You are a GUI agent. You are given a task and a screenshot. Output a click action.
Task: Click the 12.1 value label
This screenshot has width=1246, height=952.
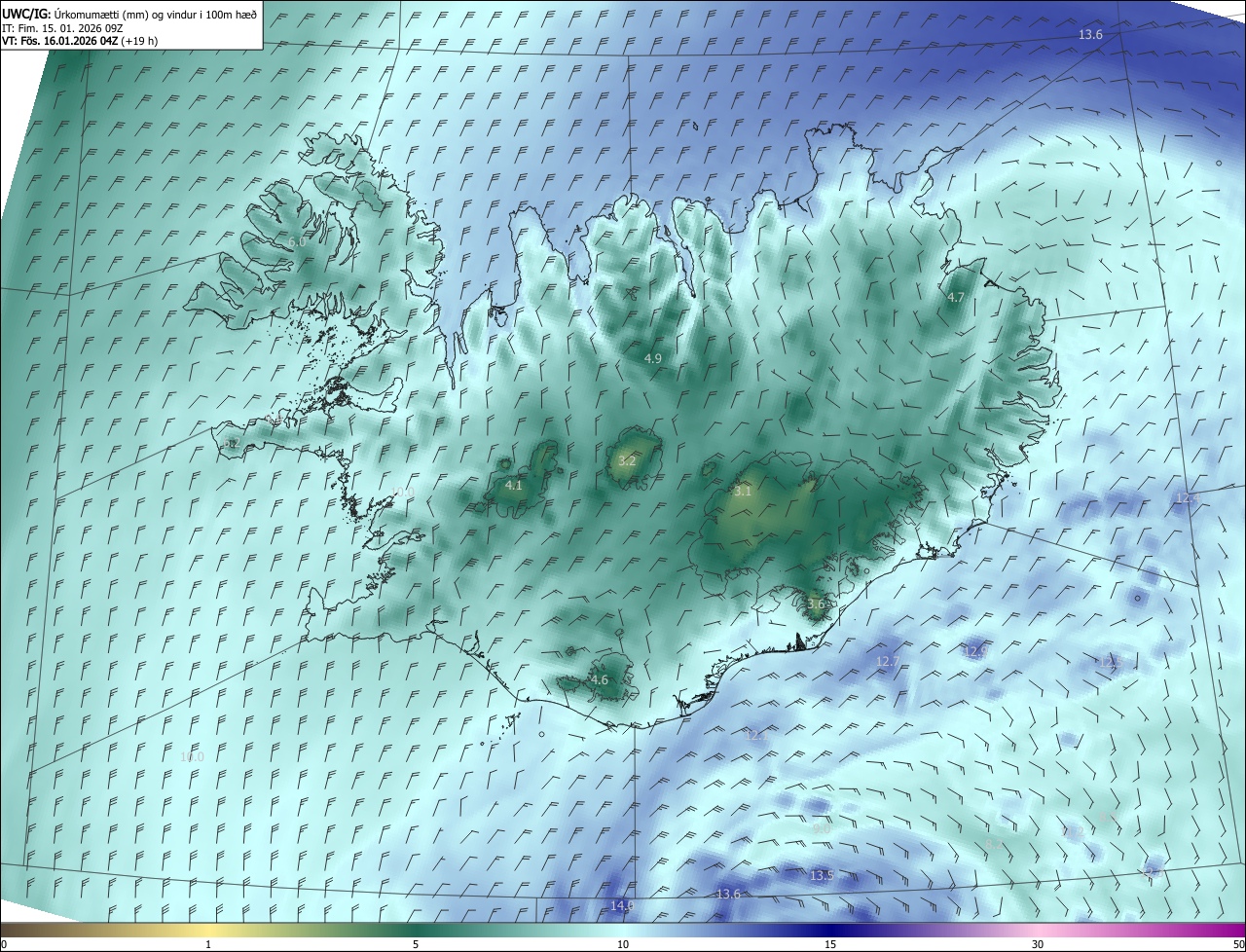(755, 735)
